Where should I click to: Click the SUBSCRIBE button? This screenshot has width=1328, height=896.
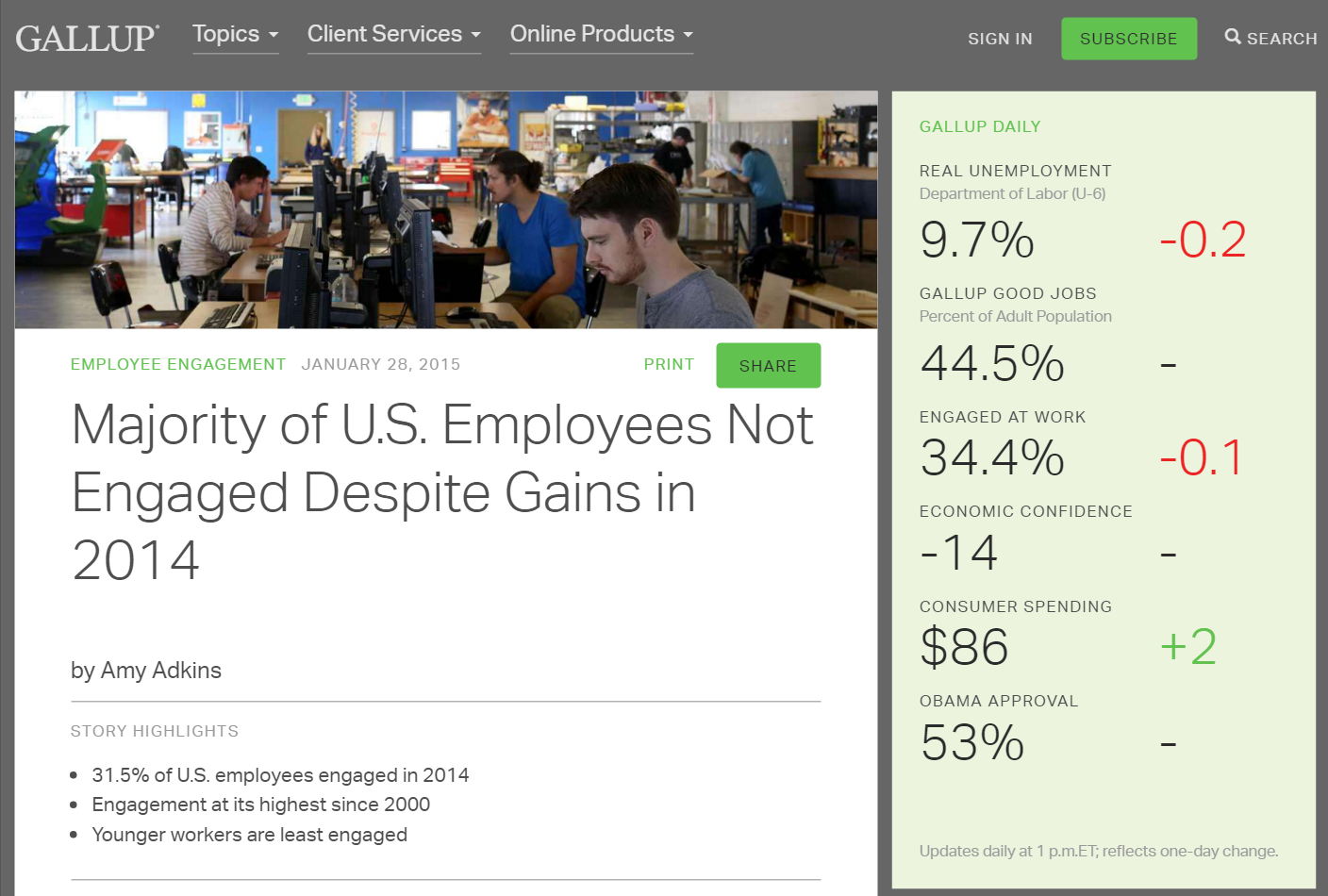point(1129,39)
